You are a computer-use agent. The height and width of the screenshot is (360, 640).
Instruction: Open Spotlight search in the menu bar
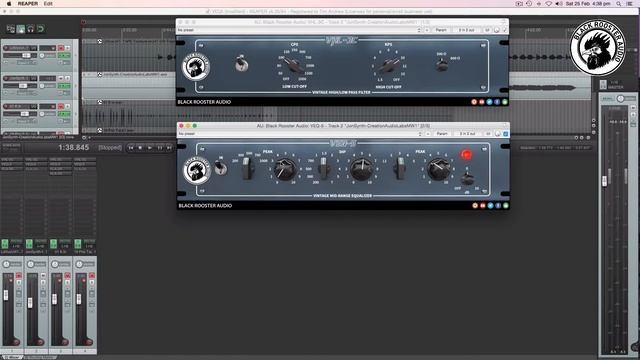[619, 4]
